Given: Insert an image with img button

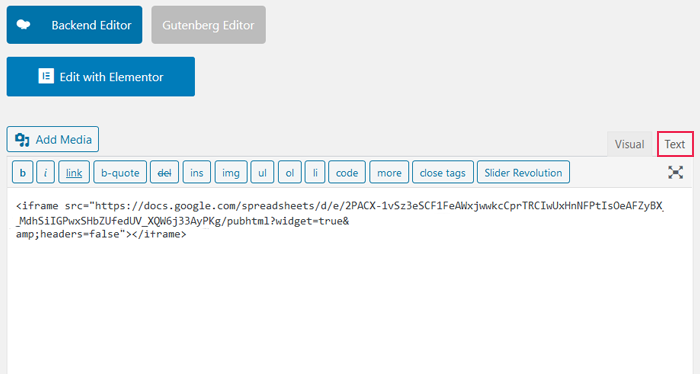Looking at the screenshot, I should coord(231,172).
